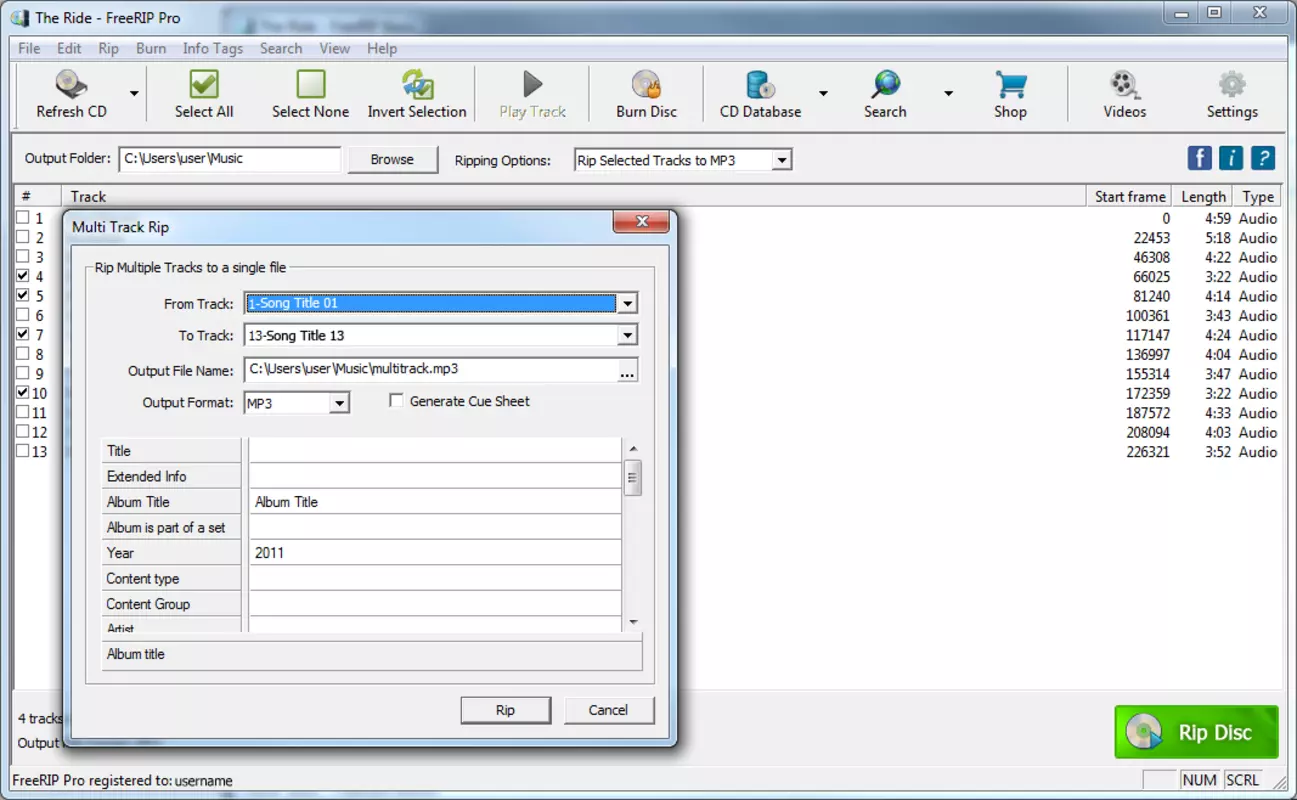
Task: Click the Invert Selection toolbar icon
Action: point(417,85)
